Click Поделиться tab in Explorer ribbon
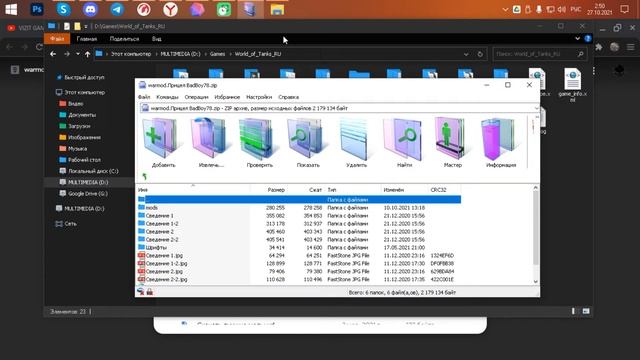This screenshot has width=640, height=360. pos(124,39)
